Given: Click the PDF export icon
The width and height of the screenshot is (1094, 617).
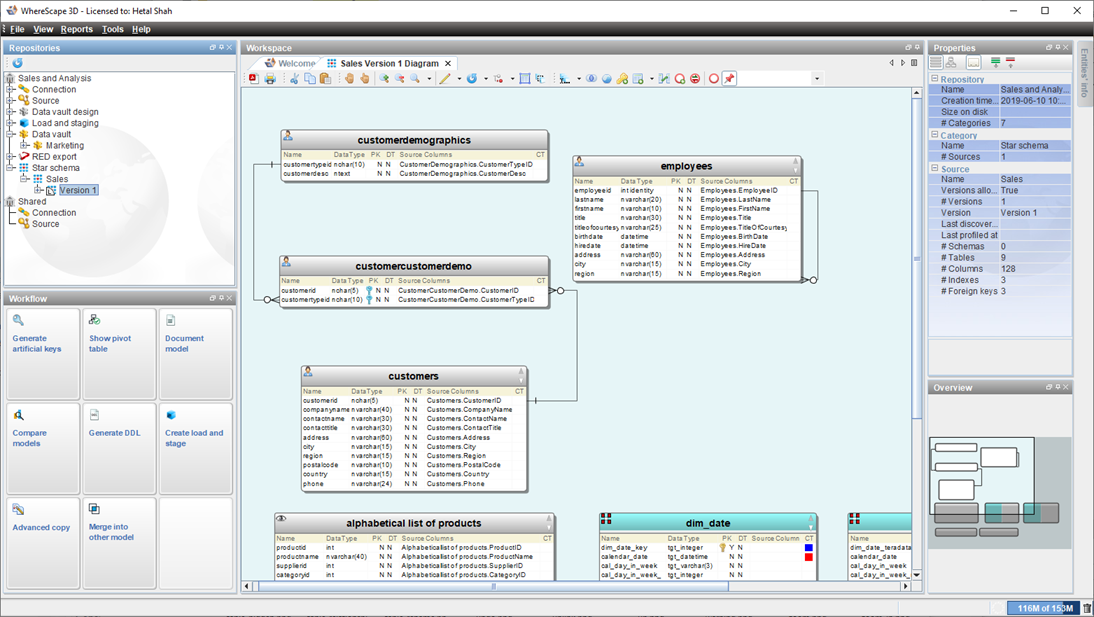Looking at the screenshot, I should (x=254, y=79).
